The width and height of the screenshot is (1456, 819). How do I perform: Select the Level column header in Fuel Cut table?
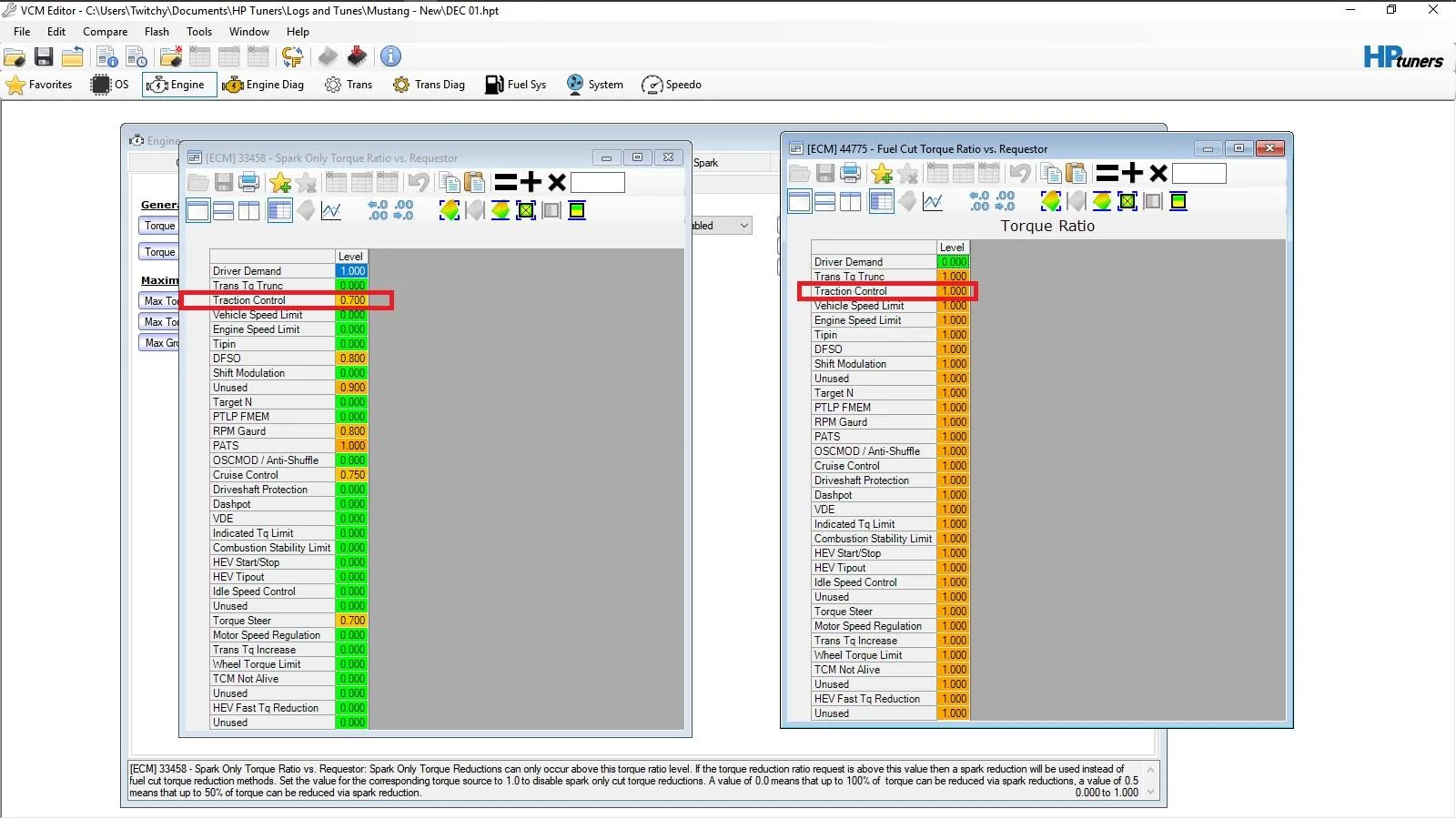[x=953, y=248]
